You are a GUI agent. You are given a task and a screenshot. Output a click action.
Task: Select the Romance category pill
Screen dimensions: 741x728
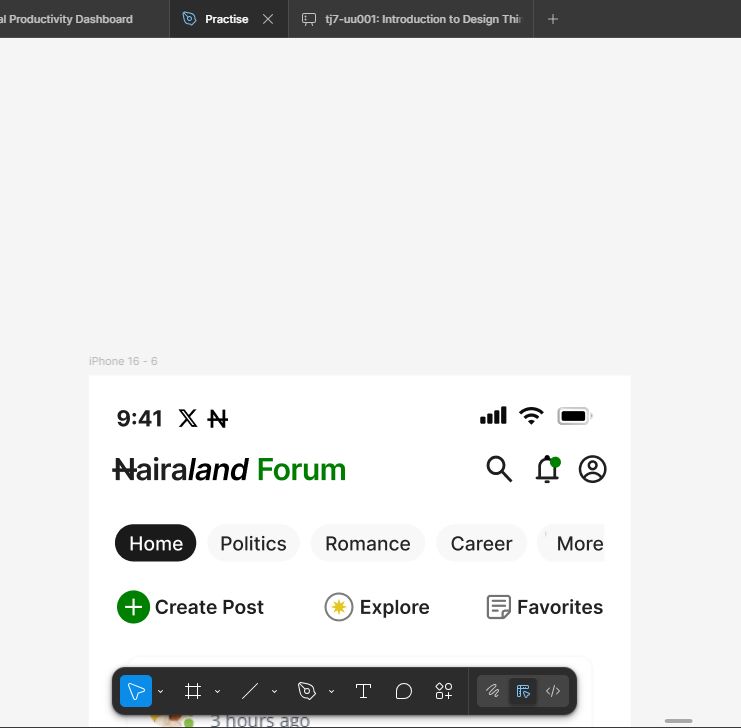tap(368, 543)
